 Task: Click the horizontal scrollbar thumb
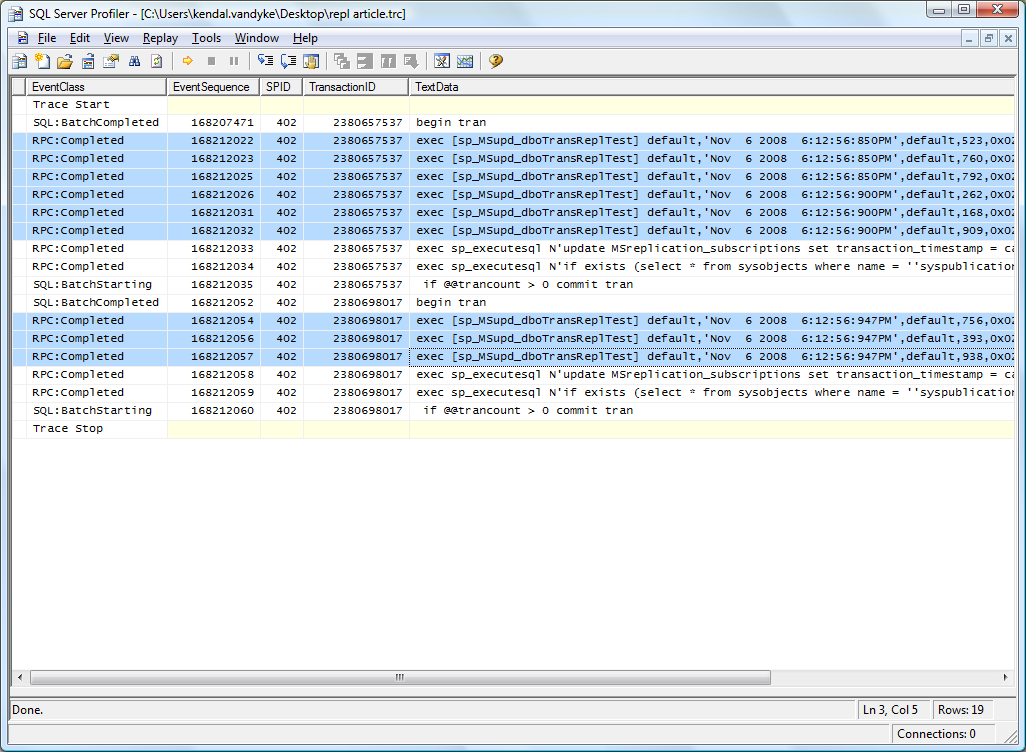pos(400,677)
